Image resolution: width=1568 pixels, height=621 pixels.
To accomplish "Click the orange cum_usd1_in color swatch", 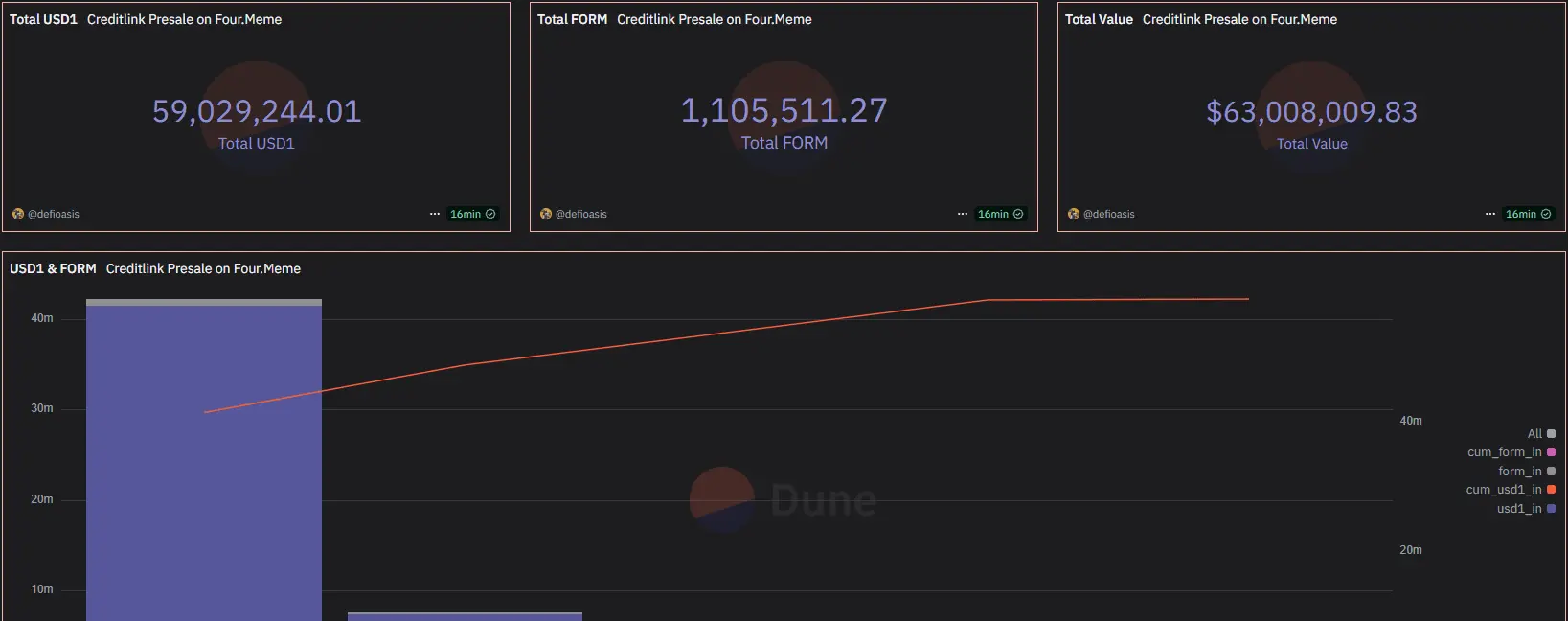I will click(1551, 490).
